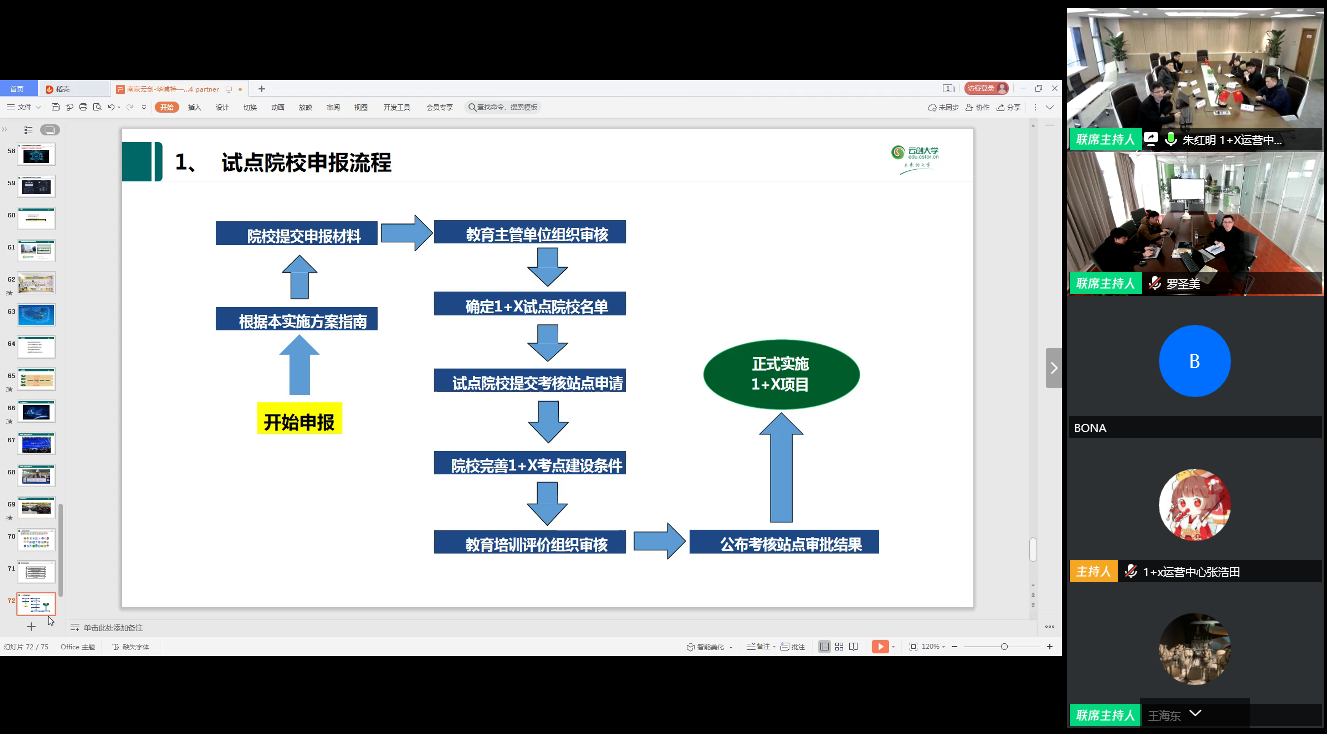The height and width of the screenshot is (734, 1327).
Task: Open new tab with plus icon
Action: pos(261,89)
